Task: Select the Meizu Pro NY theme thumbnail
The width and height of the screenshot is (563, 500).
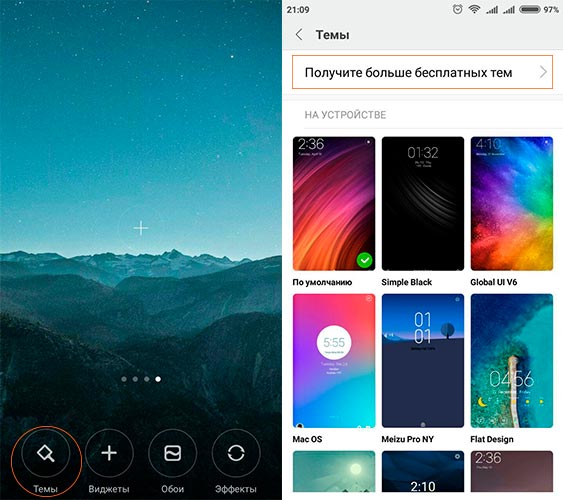Action: coord(423,360)
